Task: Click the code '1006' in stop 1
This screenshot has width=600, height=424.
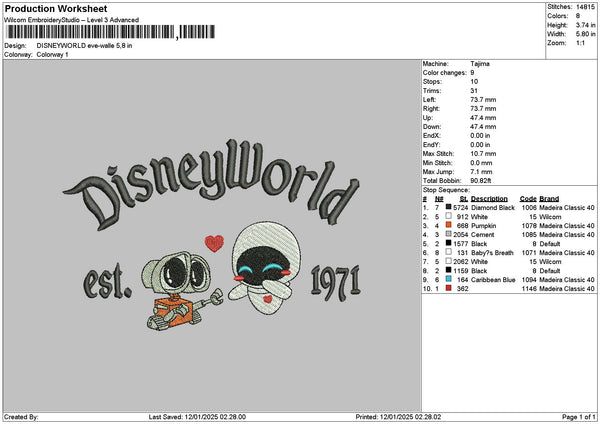Action: click(x=529, y=207)
